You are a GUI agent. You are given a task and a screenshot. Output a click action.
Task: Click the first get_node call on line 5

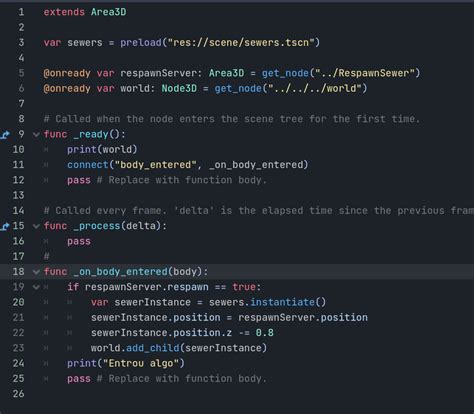[x=285, y=73]
